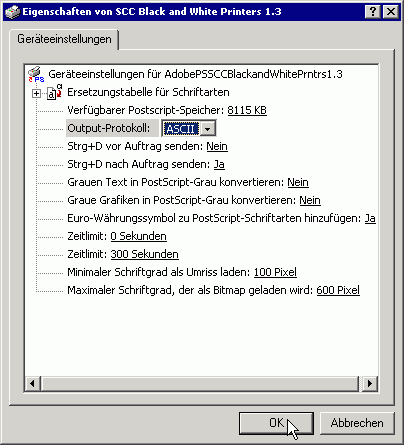Click the font substitution table icon
Image resolution: width=404 pixels, height=445 pixels.
(55, 92)
